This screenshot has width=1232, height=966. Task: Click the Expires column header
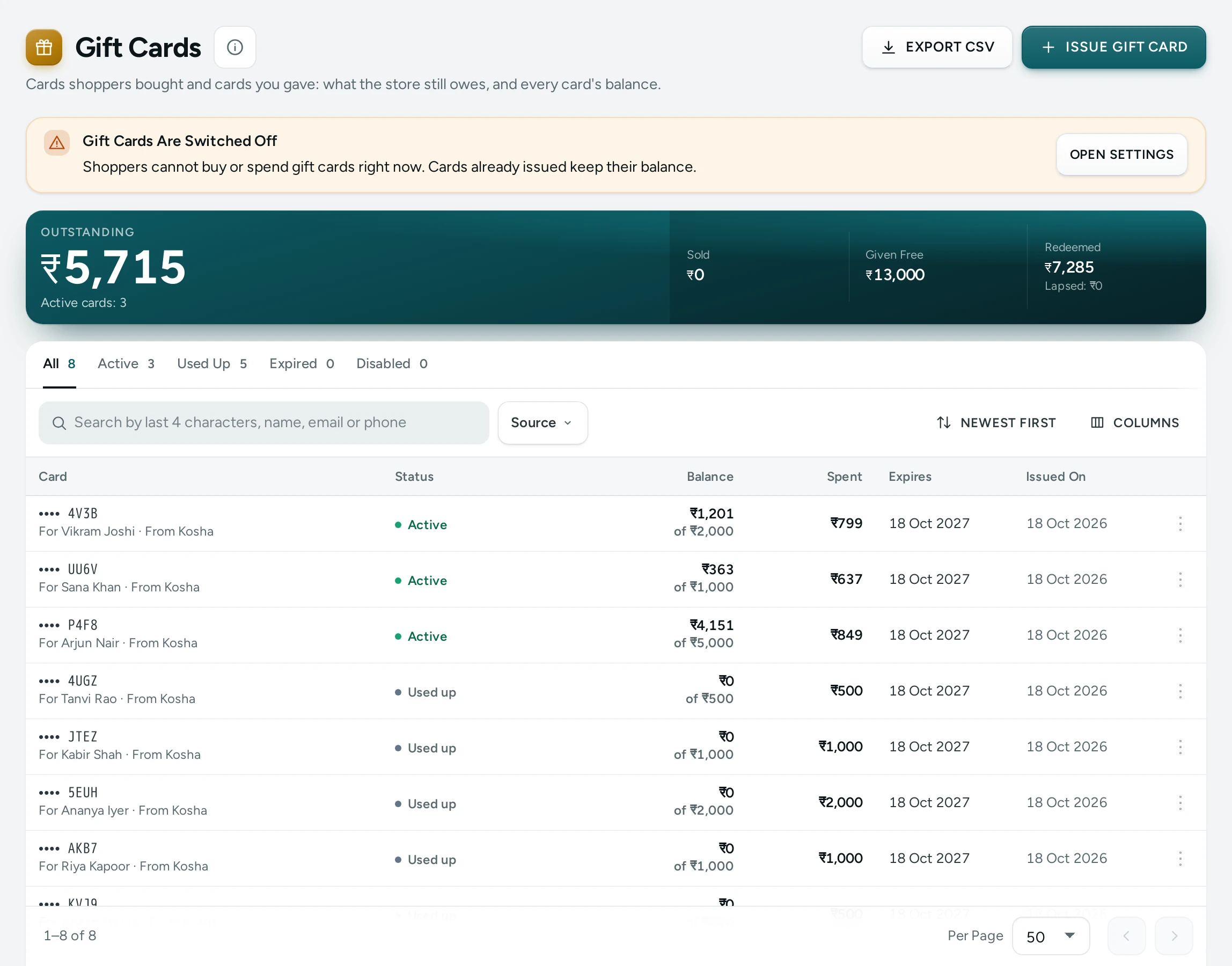coord(910,477)
